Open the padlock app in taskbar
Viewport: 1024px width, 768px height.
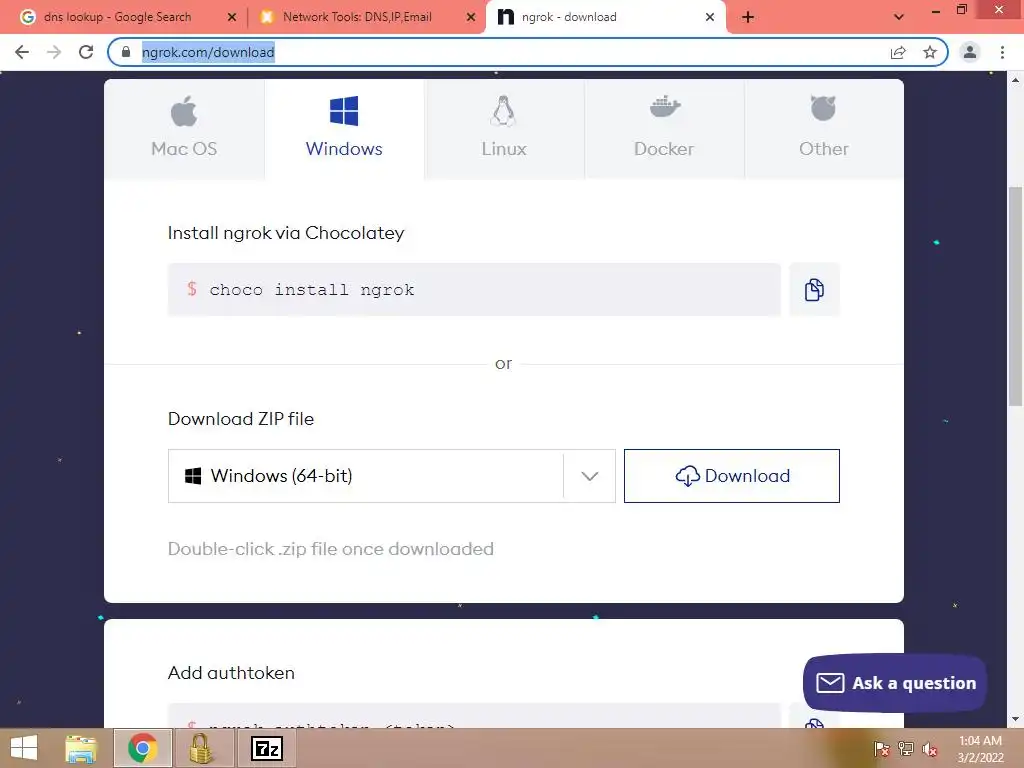(201, 748)
